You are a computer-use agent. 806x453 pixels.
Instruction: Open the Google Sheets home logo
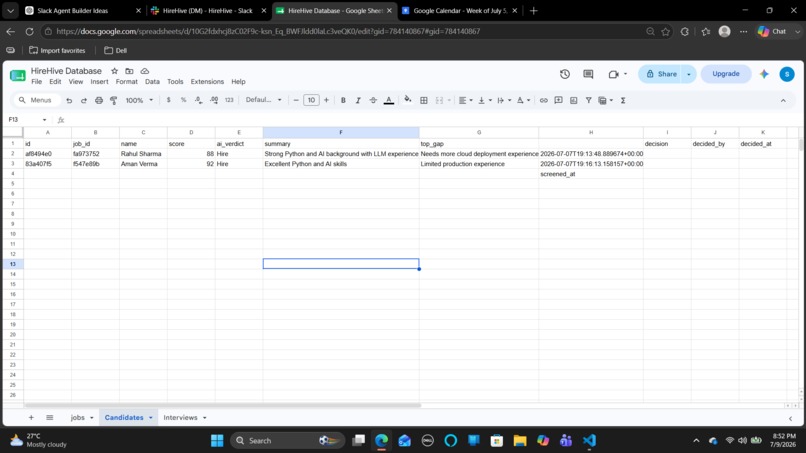(x=17, y=76)
